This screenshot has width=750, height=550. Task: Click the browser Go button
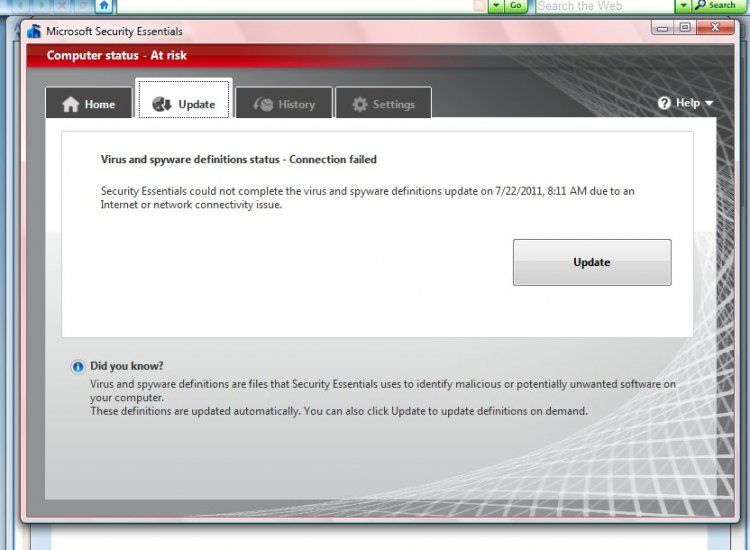[515, 6]
